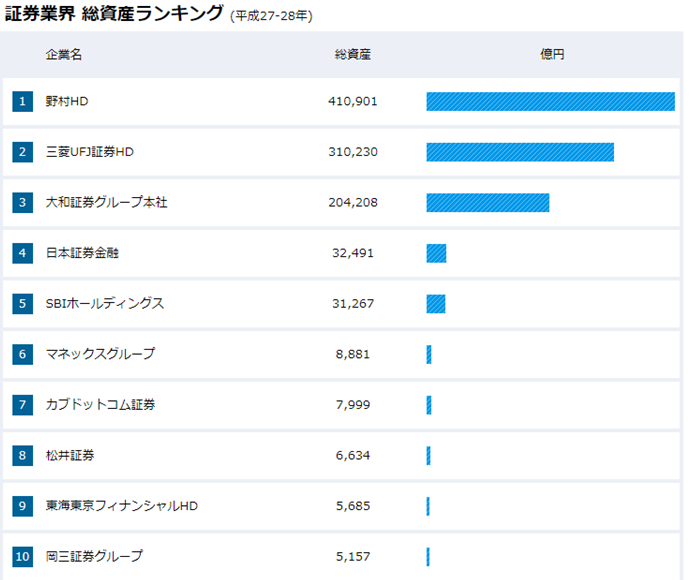Screen dimensions: 695x580
Task: Click the 億円 unit column header
Action: click(552, 54)
